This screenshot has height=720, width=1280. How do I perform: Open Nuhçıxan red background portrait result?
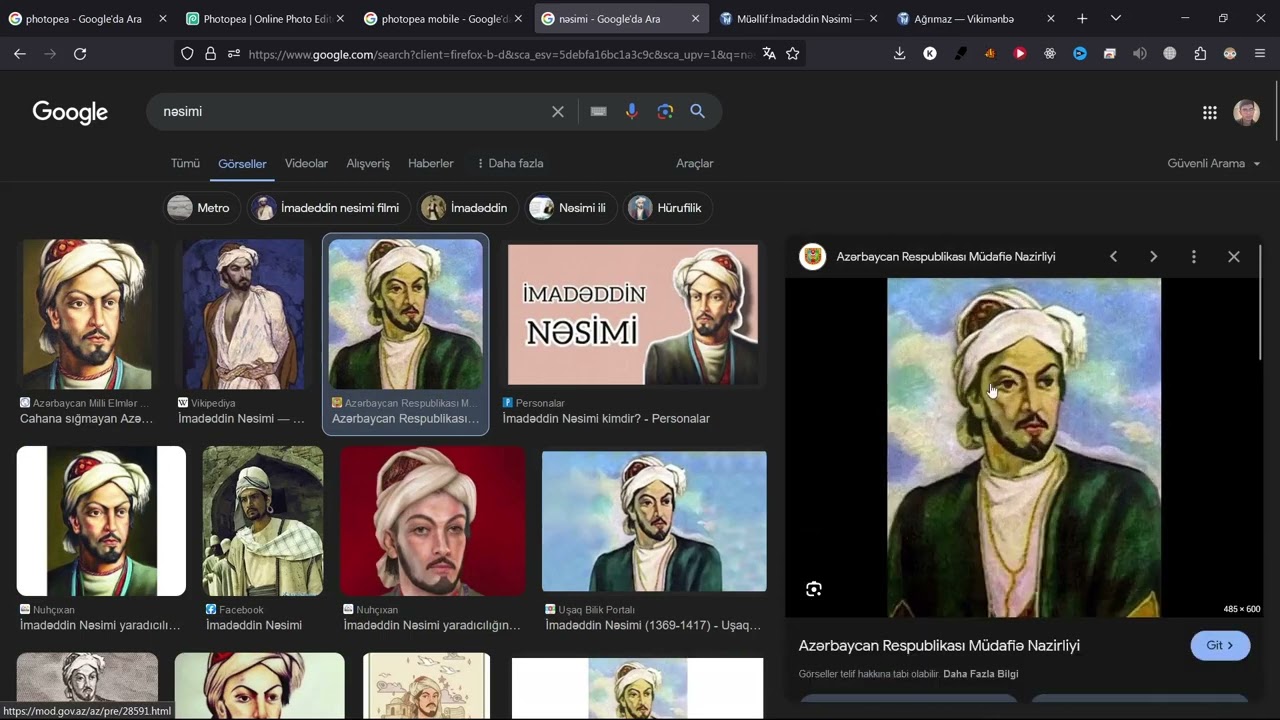pos(432,521)
